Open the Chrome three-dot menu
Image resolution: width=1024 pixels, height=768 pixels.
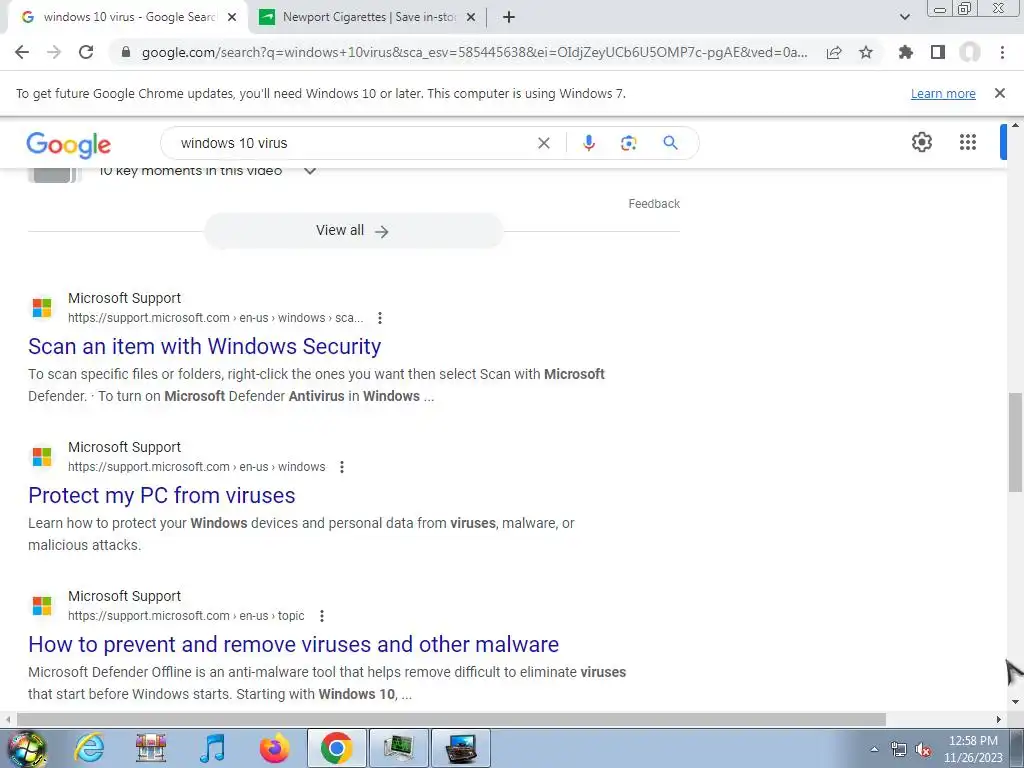[x=1002, y=52]
